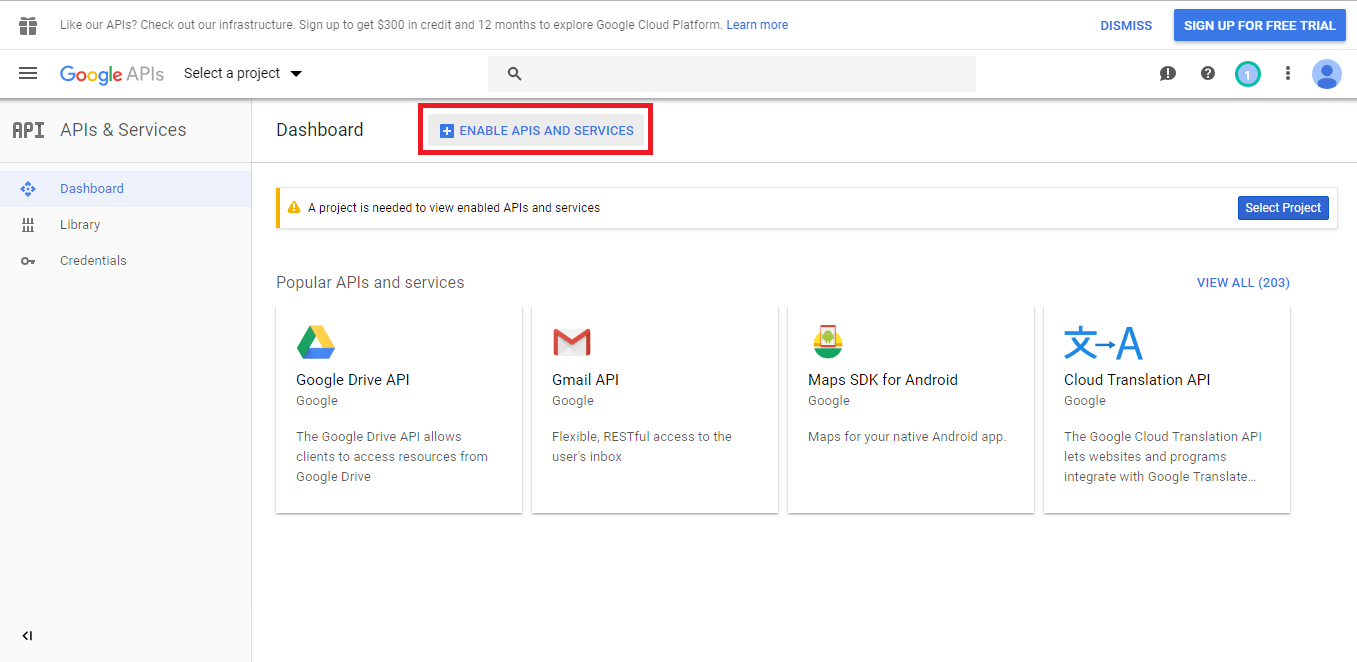The width and height of the screenshot is (1357, 662).
Task: Open the Google Drive API title
Action: click(353, 380)
